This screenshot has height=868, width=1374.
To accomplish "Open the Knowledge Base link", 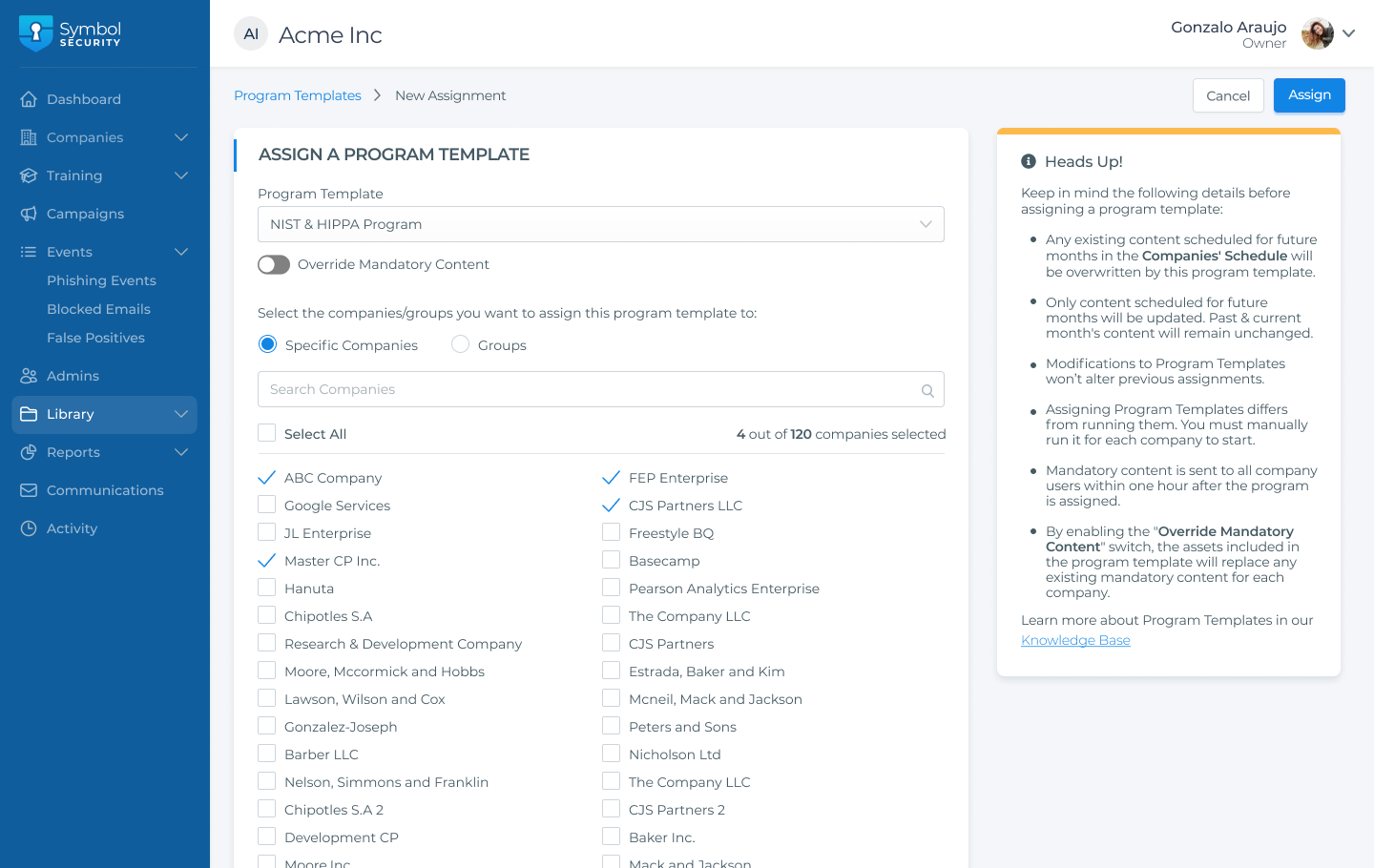I will point(1075,640).
